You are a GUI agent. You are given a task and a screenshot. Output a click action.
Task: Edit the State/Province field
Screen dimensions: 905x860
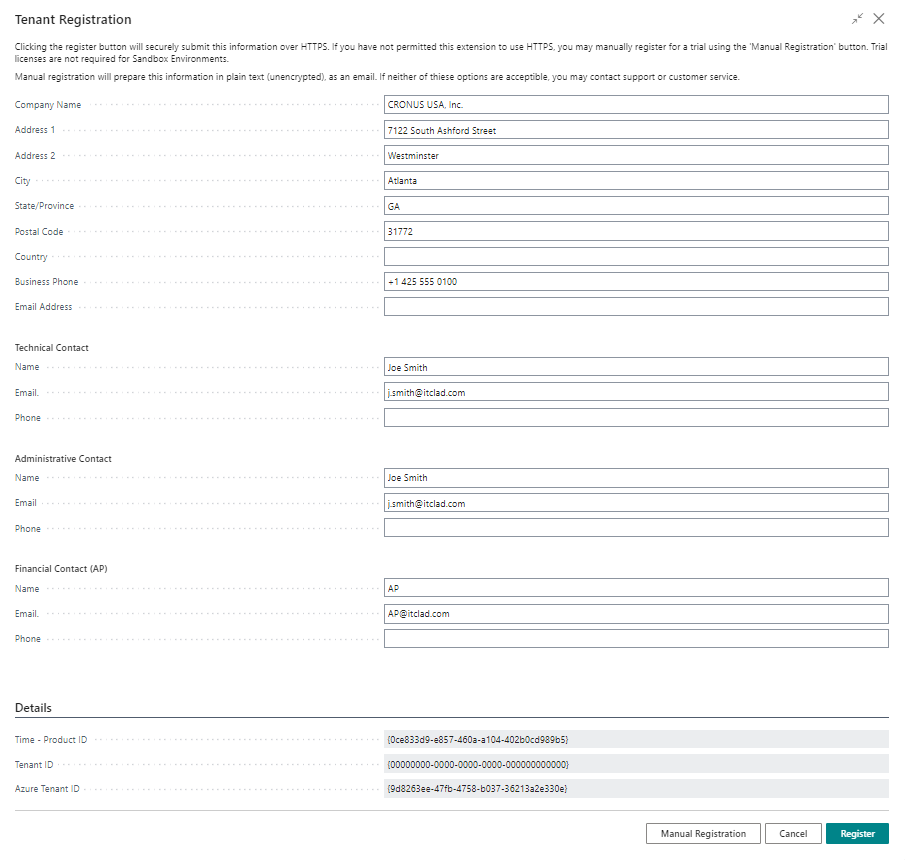(636, 206)
